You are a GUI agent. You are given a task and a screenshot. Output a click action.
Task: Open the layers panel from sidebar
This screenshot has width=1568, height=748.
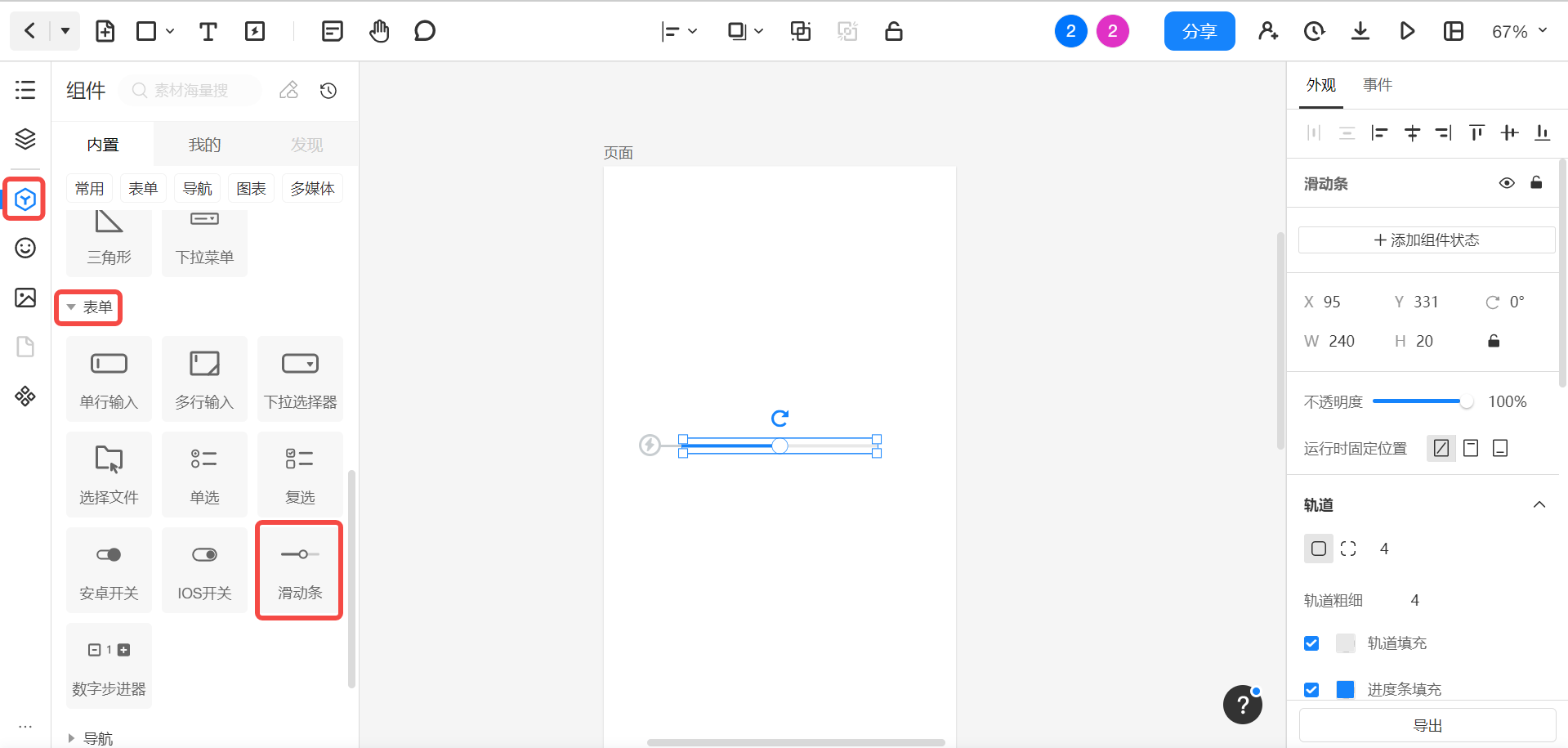point(25,139)
